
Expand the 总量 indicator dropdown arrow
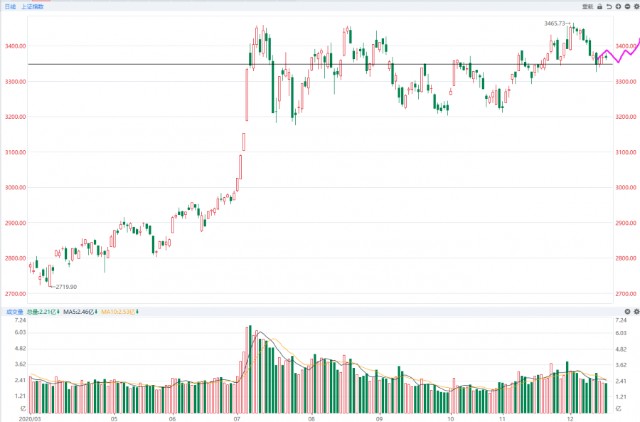(58, 312)
